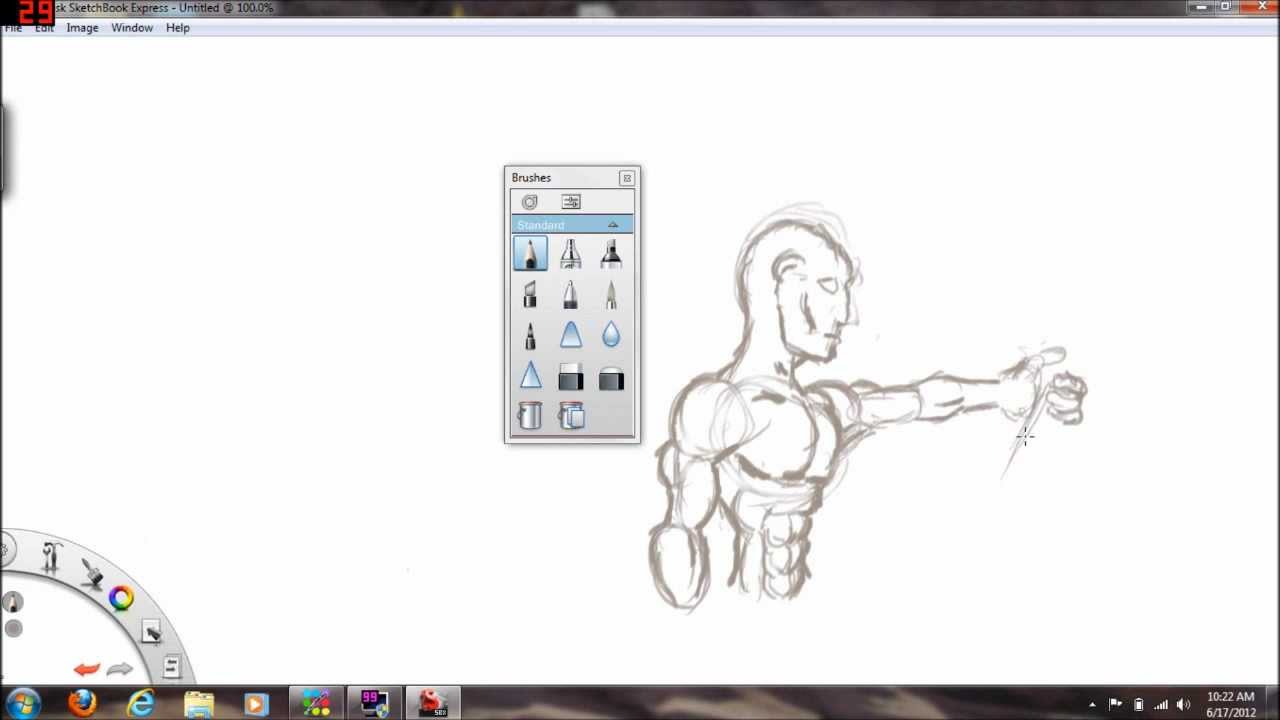Open the Brushes section in lagoon
The height and width of the screenshot is (720, 1280).
[92, 573]
